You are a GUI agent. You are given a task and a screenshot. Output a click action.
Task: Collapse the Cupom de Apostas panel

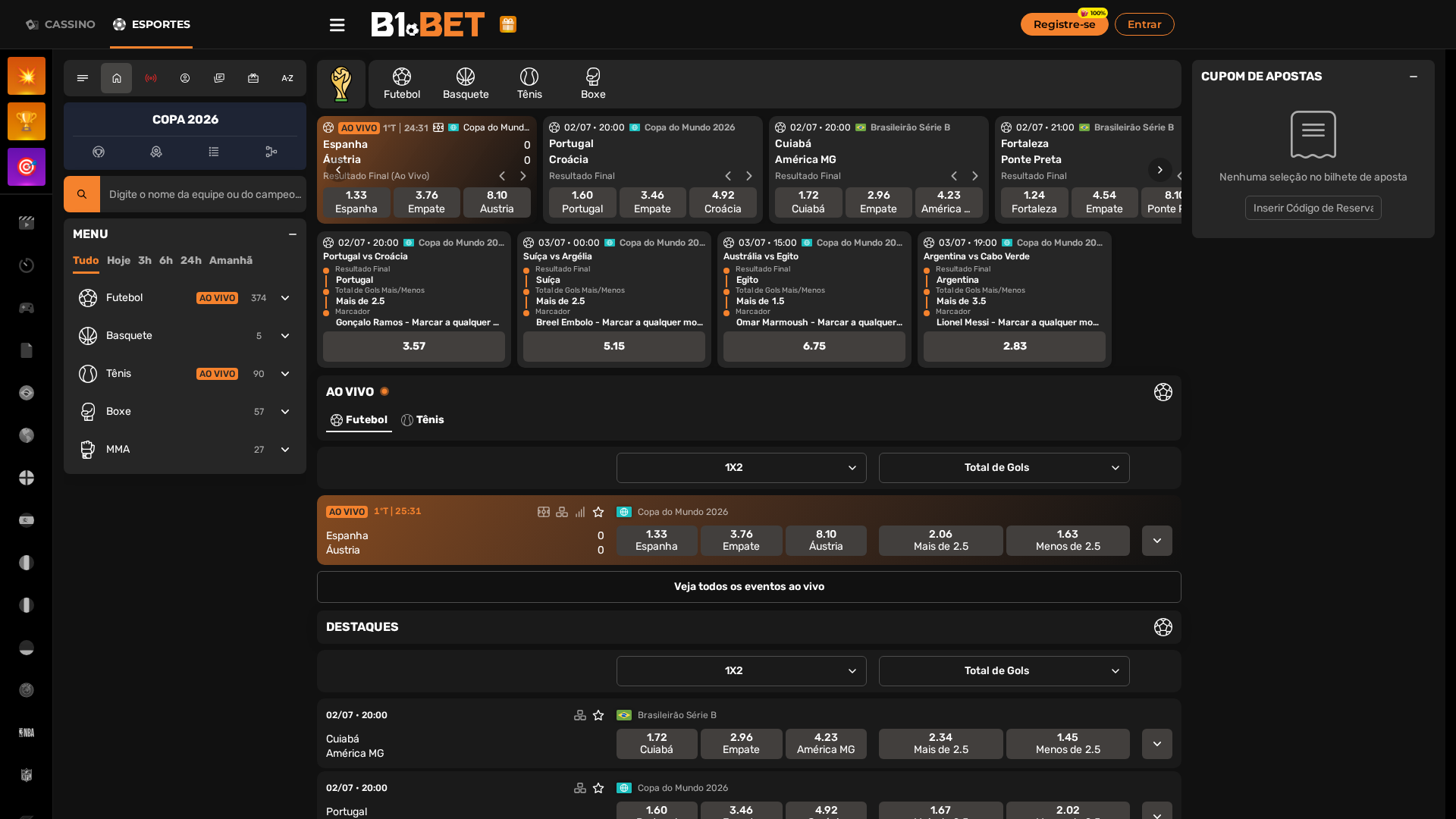(x=1414, y=77)
